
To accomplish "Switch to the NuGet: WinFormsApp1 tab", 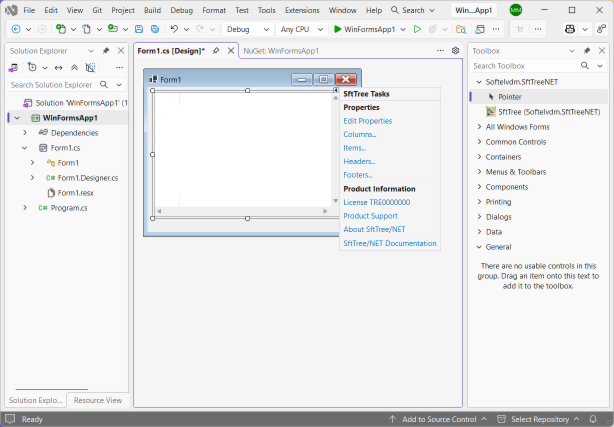I will (x=281, y=51).
